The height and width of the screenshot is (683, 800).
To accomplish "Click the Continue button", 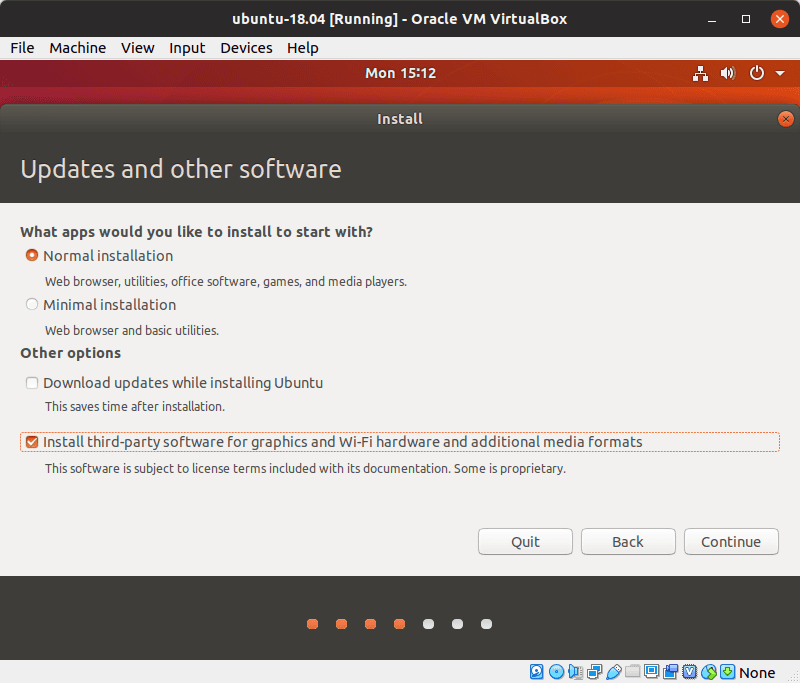I will (x=731, y=541).
